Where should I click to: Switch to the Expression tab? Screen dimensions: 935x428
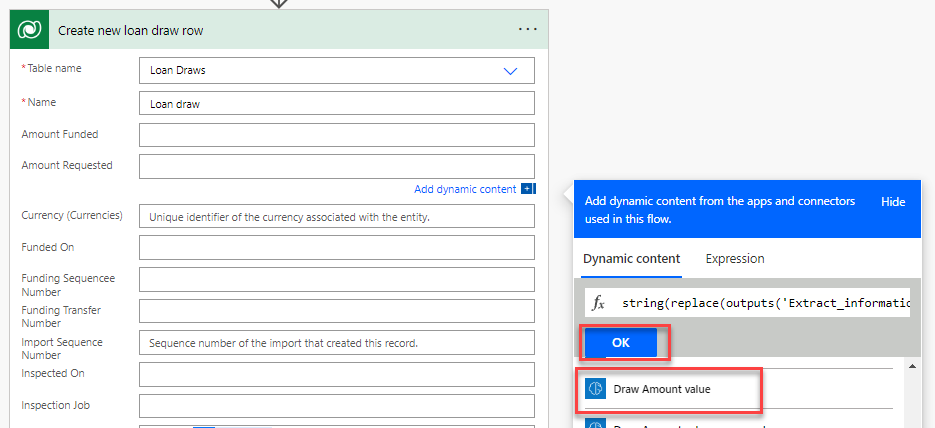pos(735,259)
